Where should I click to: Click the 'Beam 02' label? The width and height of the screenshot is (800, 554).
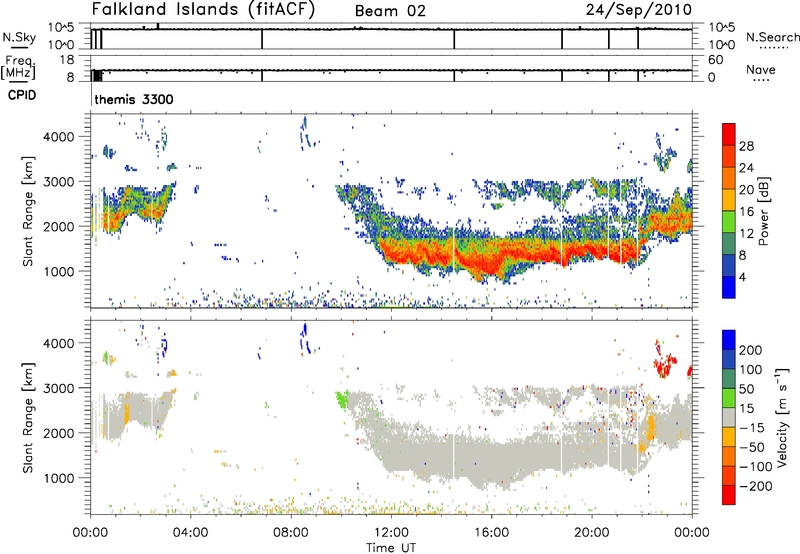390,11
